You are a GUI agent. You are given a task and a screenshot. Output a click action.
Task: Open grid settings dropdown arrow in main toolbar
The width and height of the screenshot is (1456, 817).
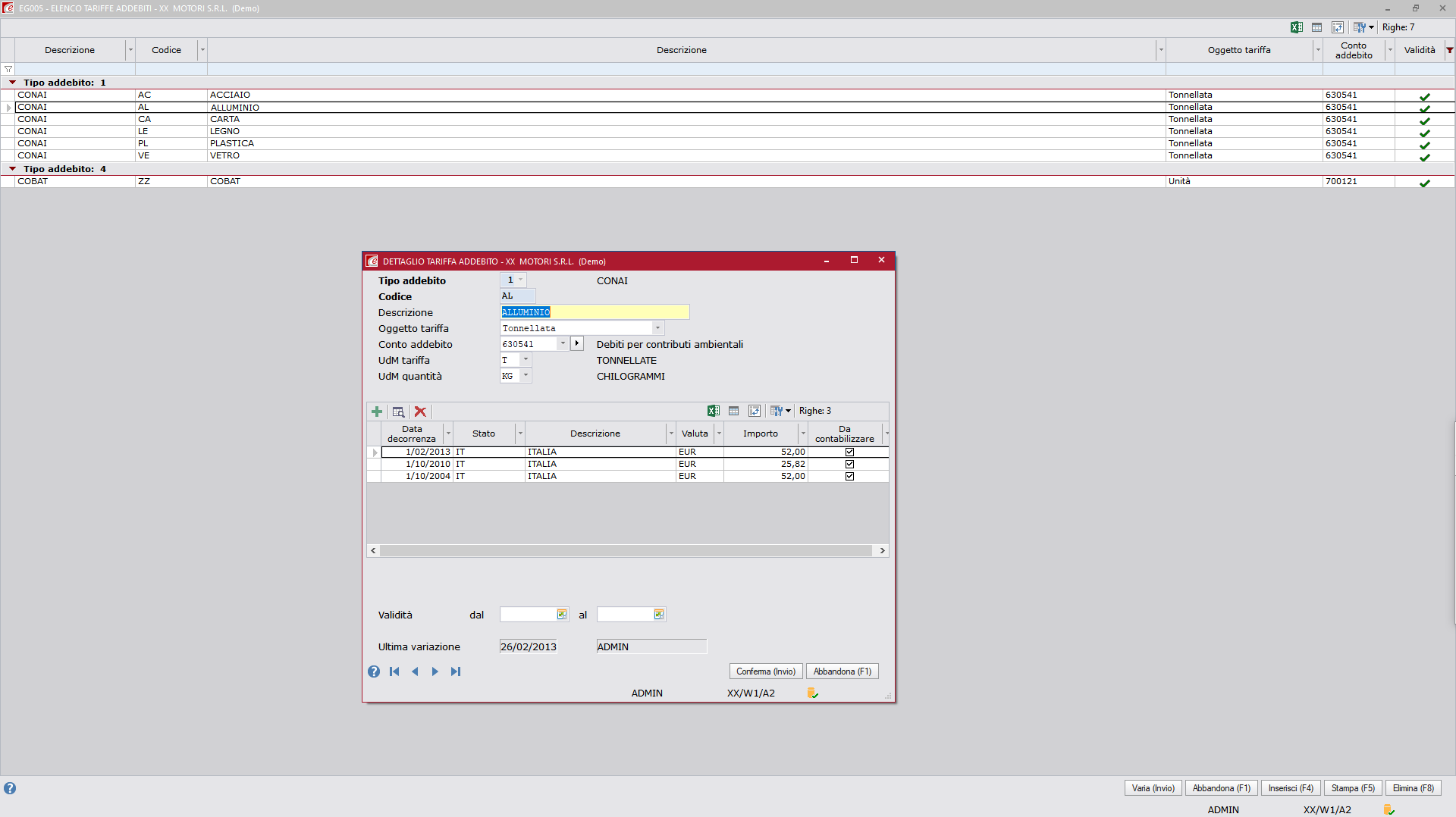[x=1371, y=27]
